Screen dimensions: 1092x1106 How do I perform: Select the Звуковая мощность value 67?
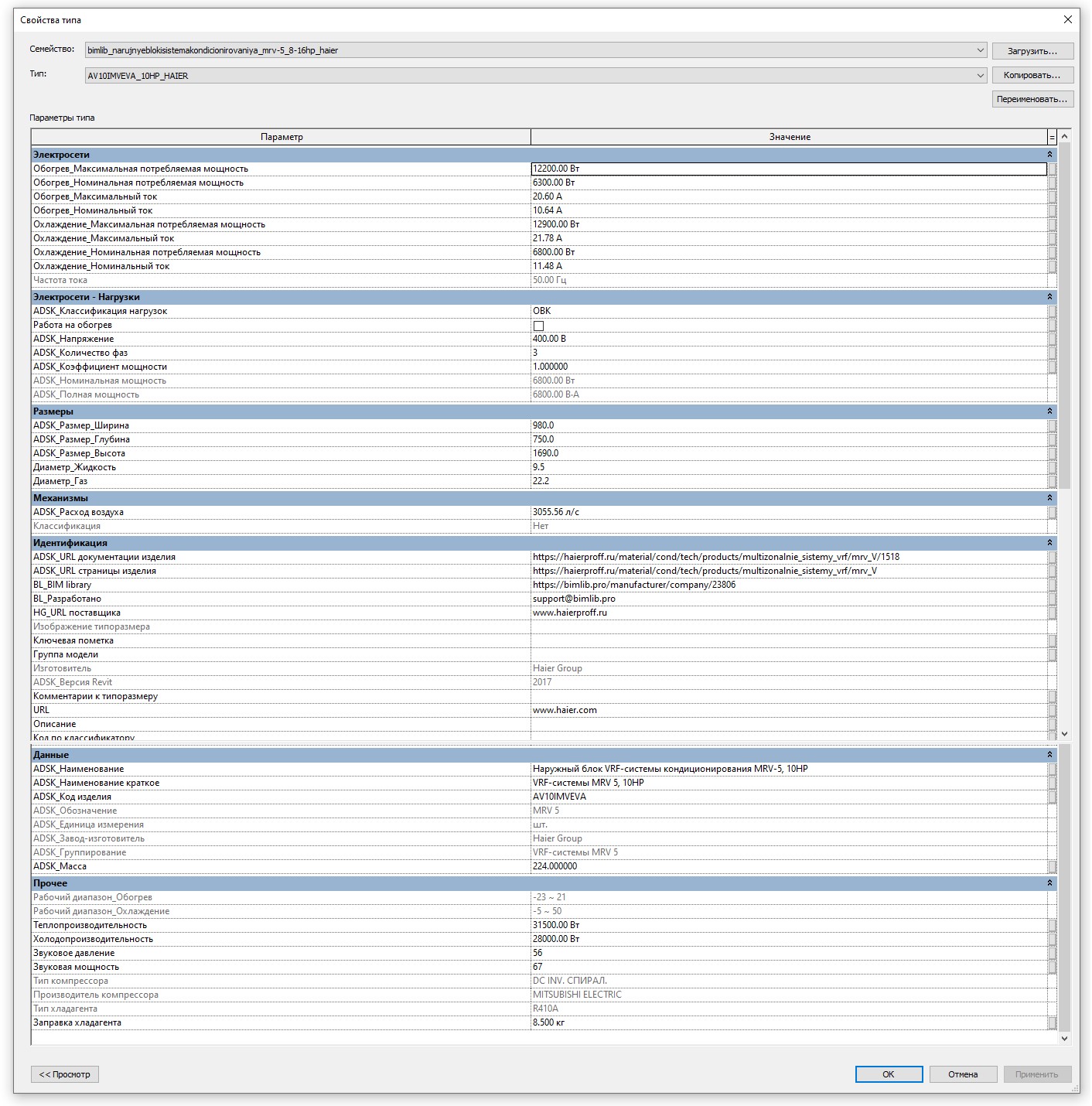point(789,967)
